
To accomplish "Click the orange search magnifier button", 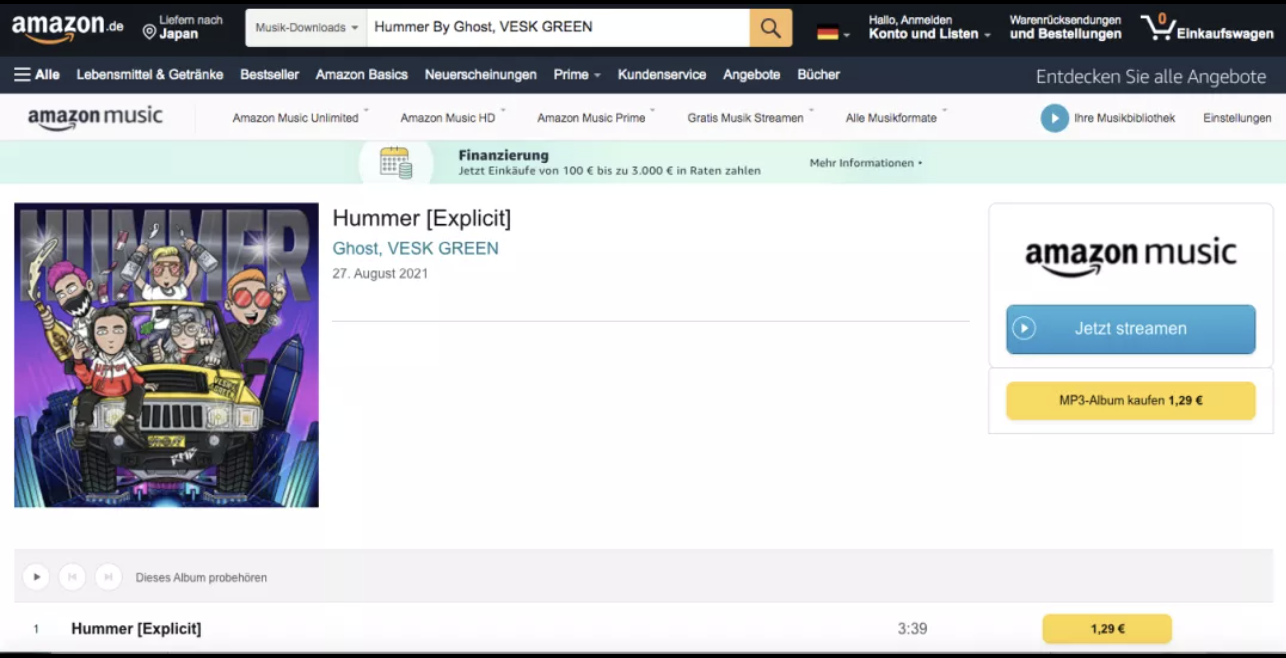I will (x=770, y=28).
